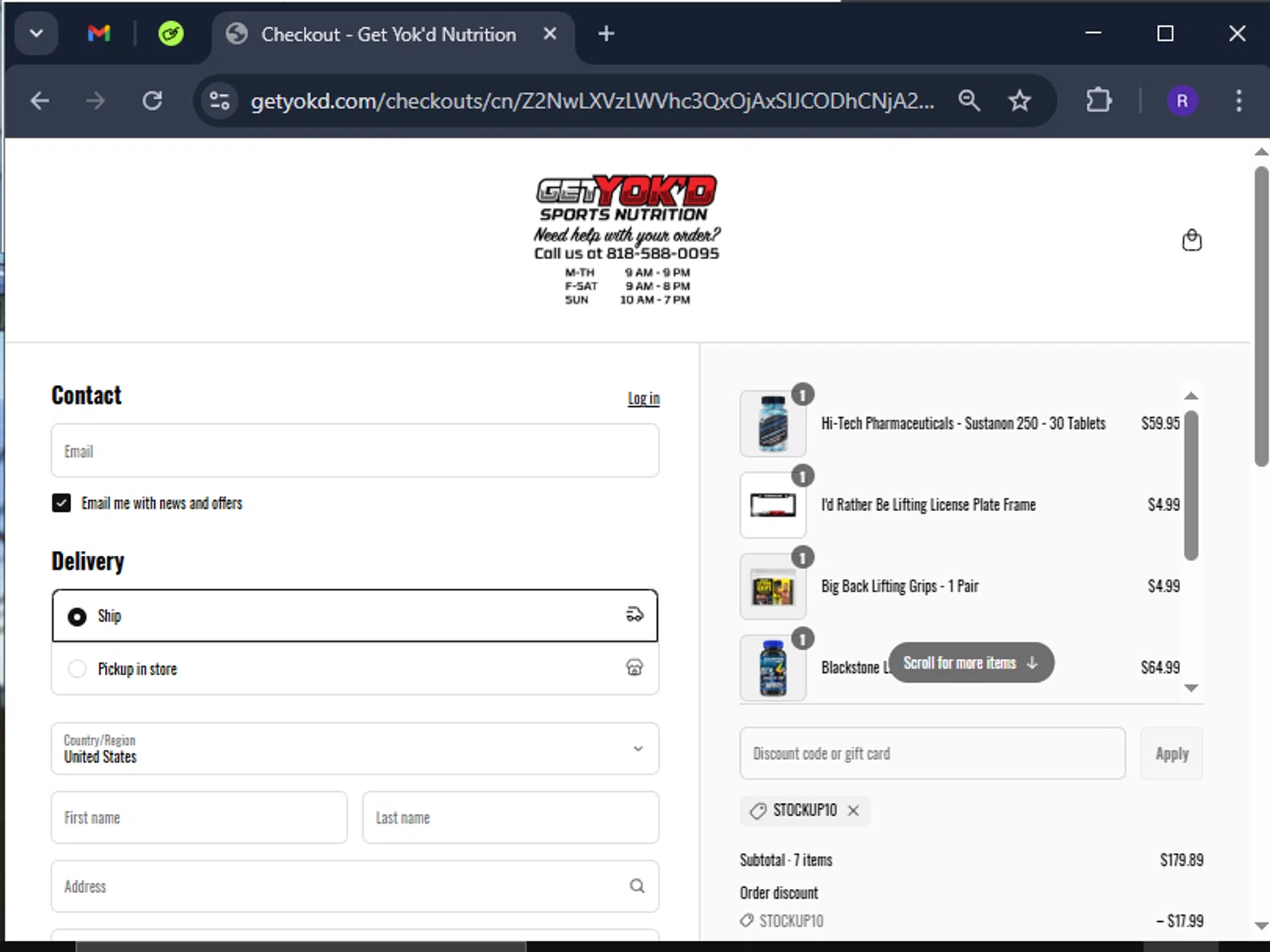The image size is (1270, 952).
Task: Click the phone number 818-588-0095
Action: click(x=662, y=254)
